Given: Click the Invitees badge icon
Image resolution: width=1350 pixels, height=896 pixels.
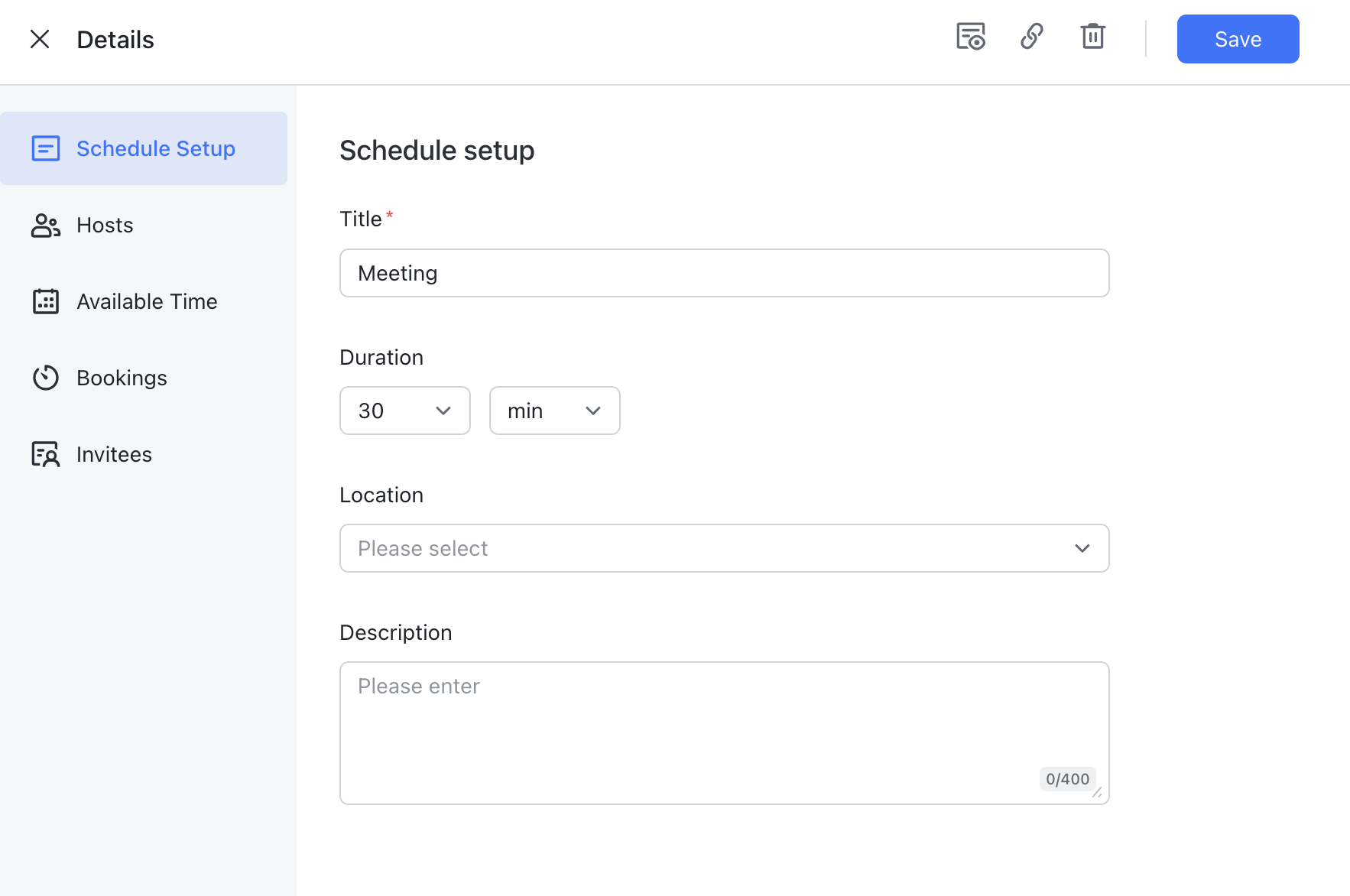Looking at the screenshot, I should [46, 453].
